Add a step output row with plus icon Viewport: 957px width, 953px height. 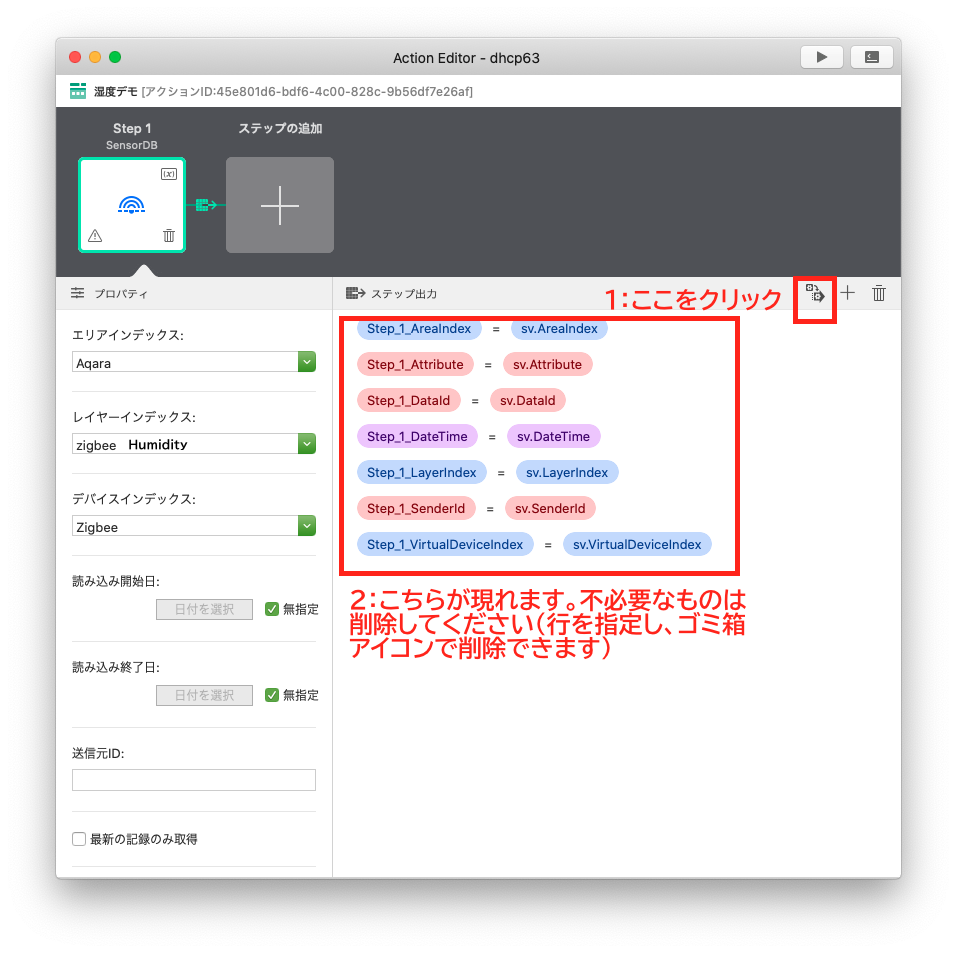point(847,293)
